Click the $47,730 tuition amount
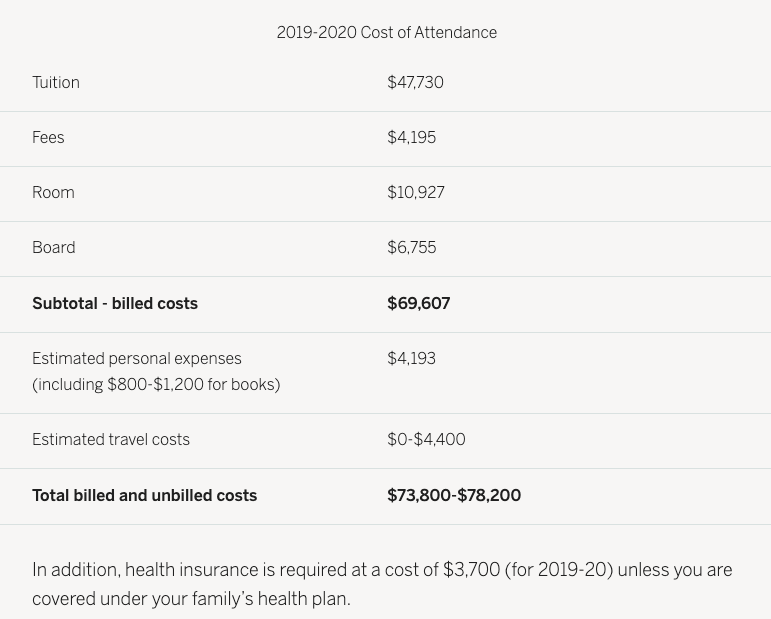Screen dimensions: 771x619 click(x=415, y=83)
